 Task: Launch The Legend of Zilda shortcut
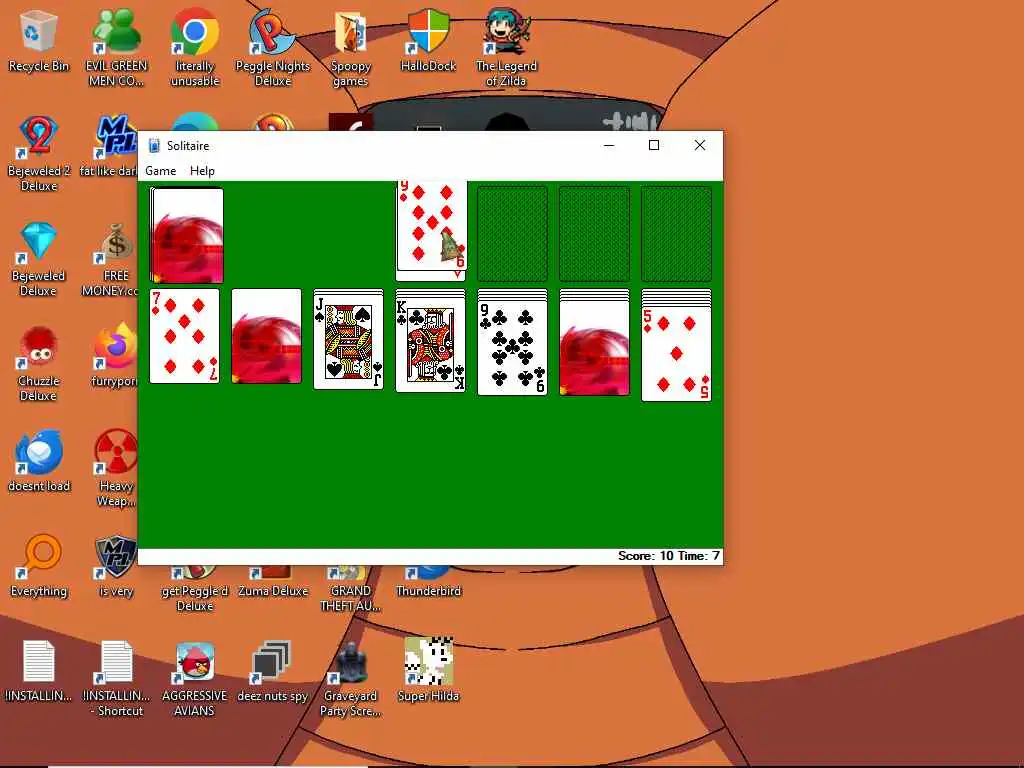click(x=506, y=48)
